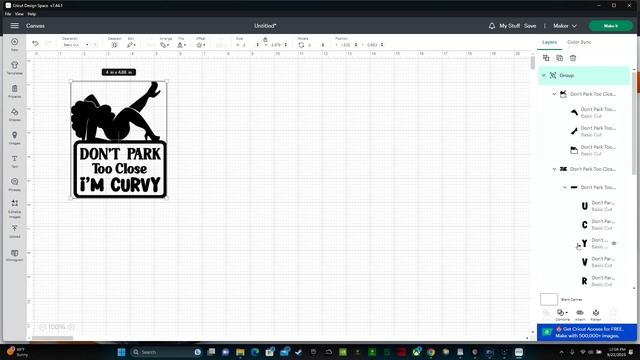The height and width of the screenshot is (360, 640).
Task: Click the Group layers icon in Layers panel
Action: pos(546,58)
